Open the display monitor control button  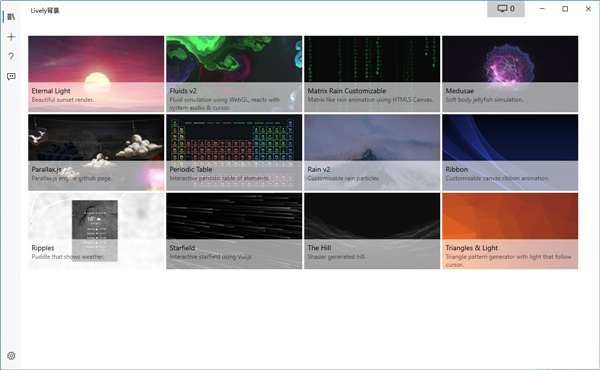pos(506,9)
